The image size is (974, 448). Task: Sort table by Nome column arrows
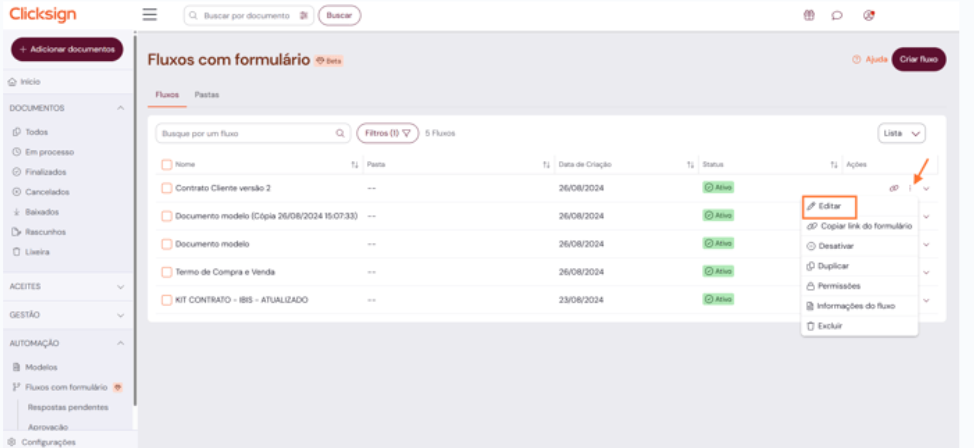click(354, 164)
